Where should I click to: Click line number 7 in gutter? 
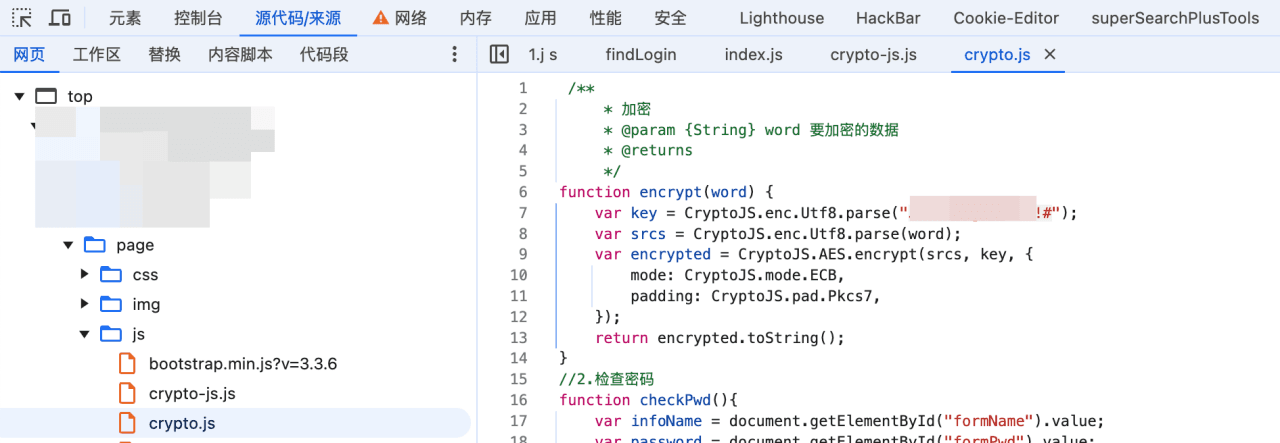pos(522,213)
